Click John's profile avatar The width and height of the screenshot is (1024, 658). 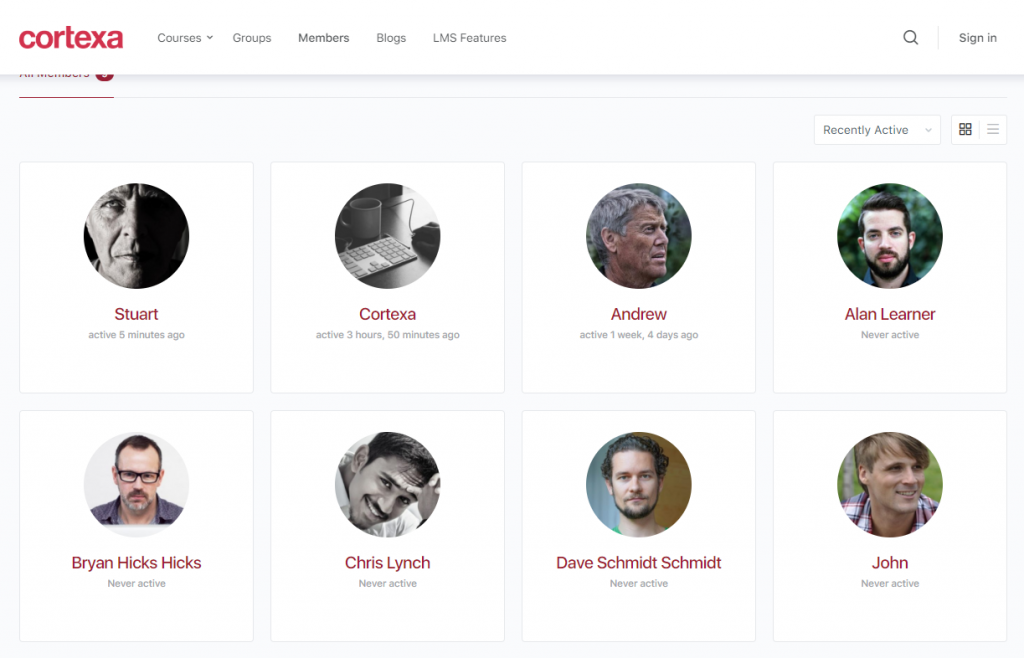click(890, 485)
